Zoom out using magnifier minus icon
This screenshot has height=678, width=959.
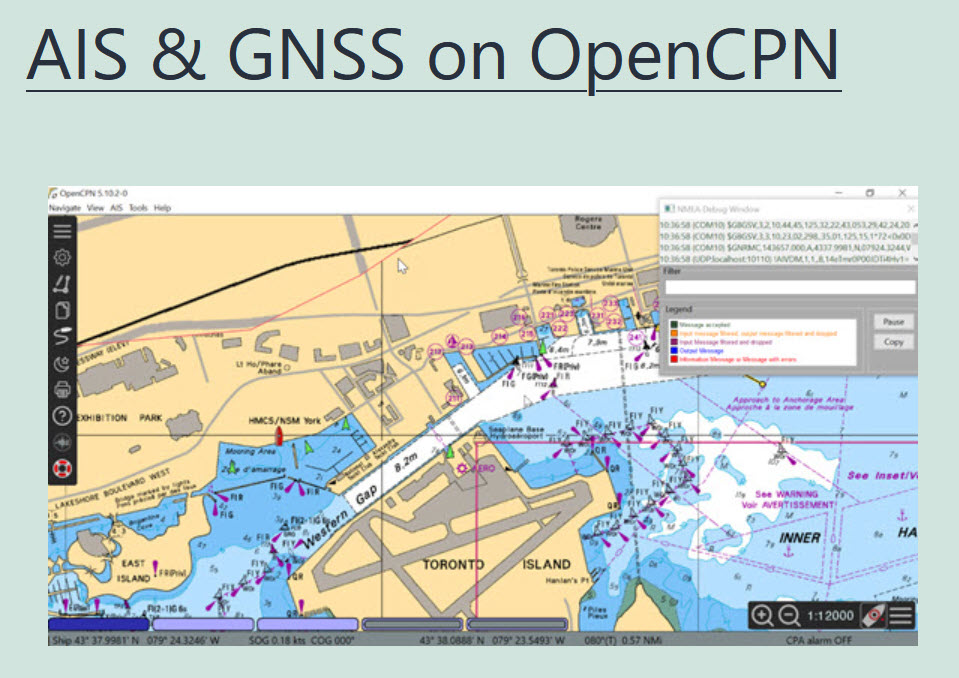789,616
